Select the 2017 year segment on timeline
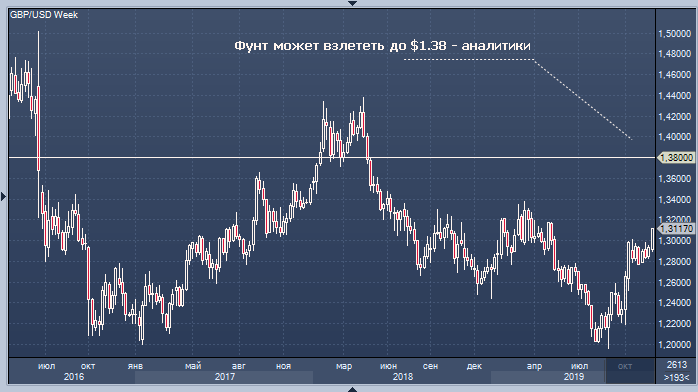Image resolution: width=698 pixels, height=392 pixels. point(224,377)
